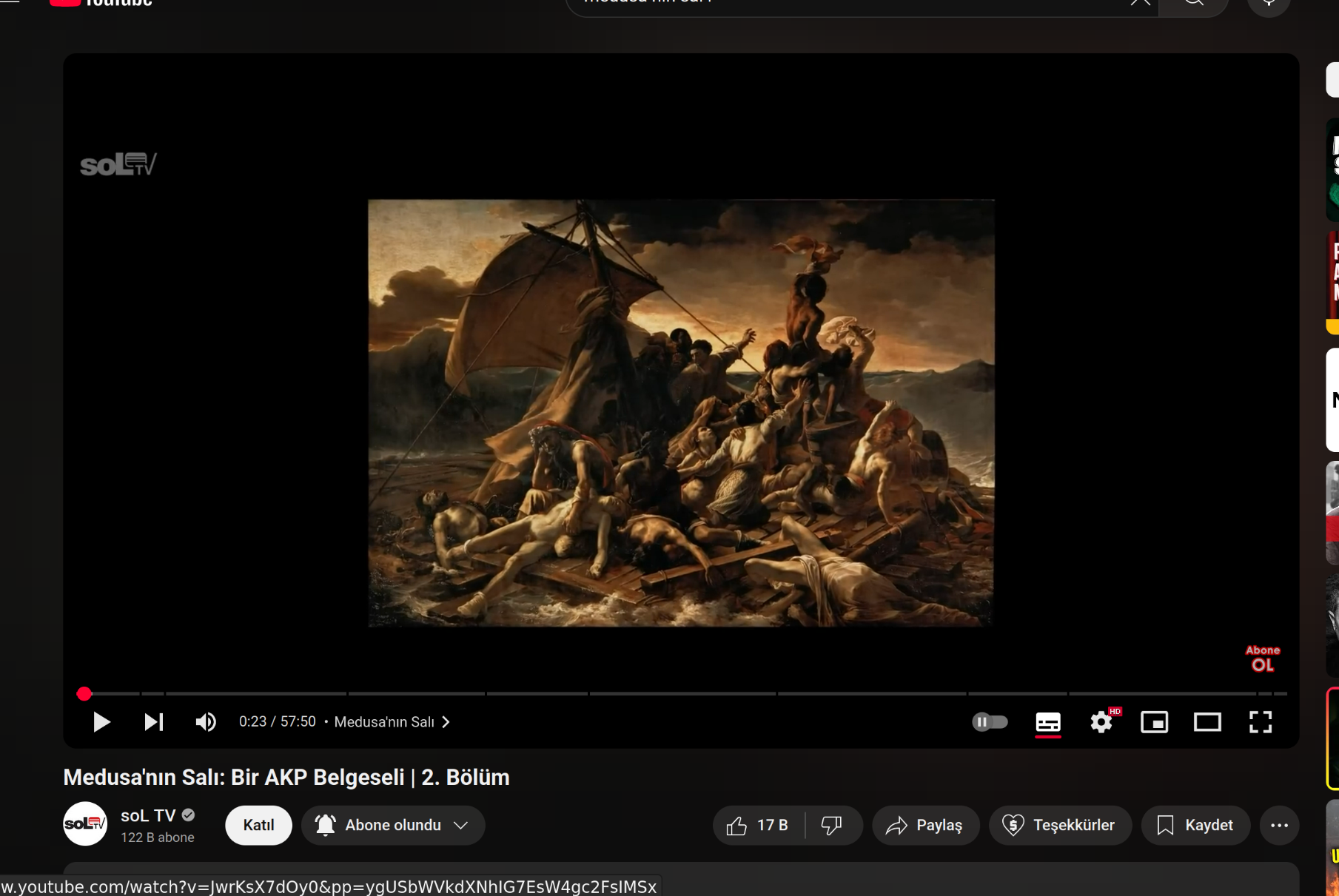Click the Katıl join button

point(258,826)
